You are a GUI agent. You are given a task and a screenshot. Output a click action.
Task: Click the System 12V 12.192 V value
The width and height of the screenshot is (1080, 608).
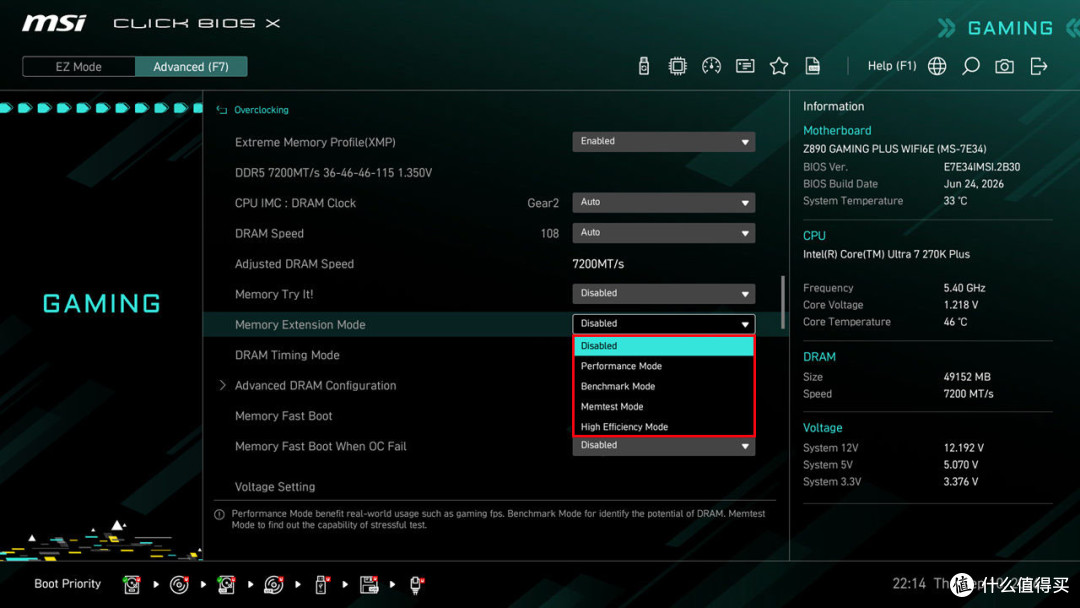[x=963, y=448]
